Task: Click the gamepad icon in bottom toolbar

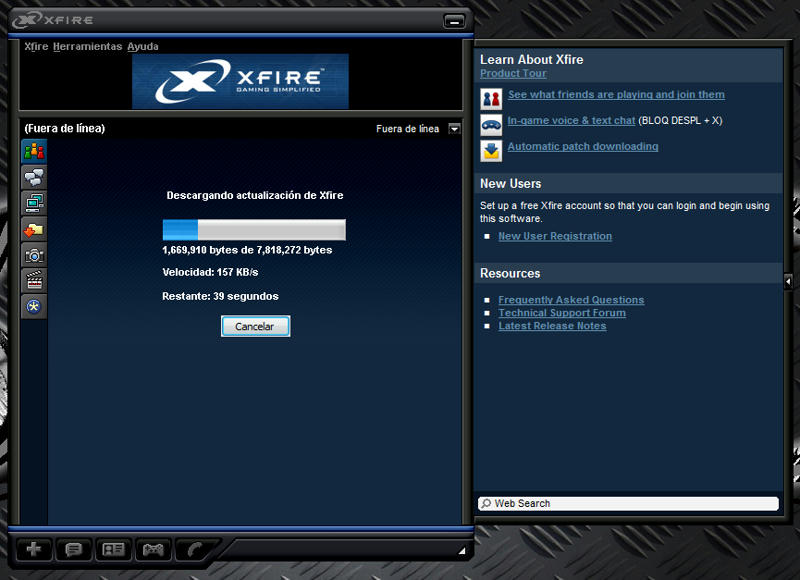Action: pyautogui.click(x=153, y=549)
